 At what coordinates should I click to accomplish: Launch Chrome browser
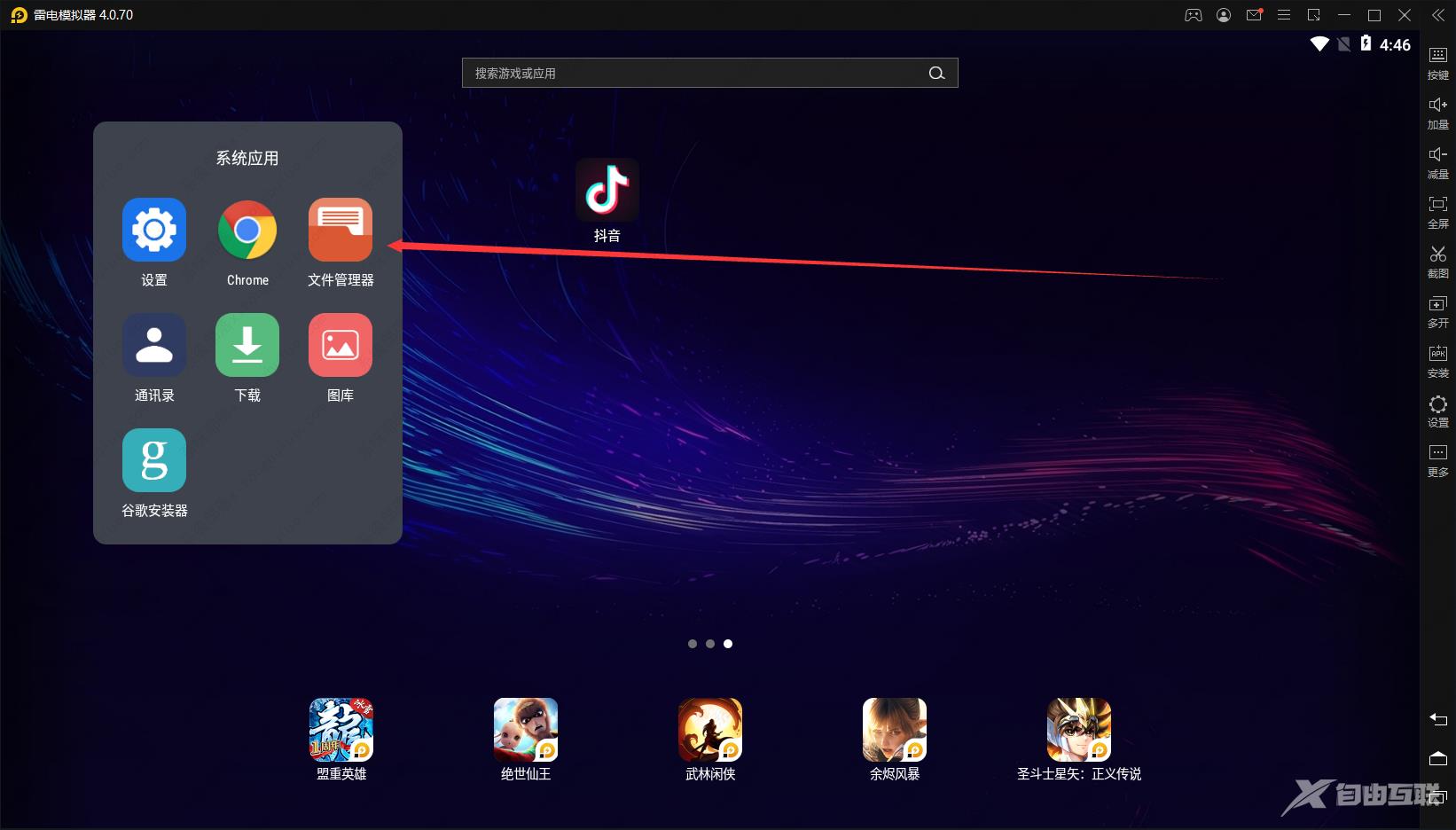click(x=247, y=230)
